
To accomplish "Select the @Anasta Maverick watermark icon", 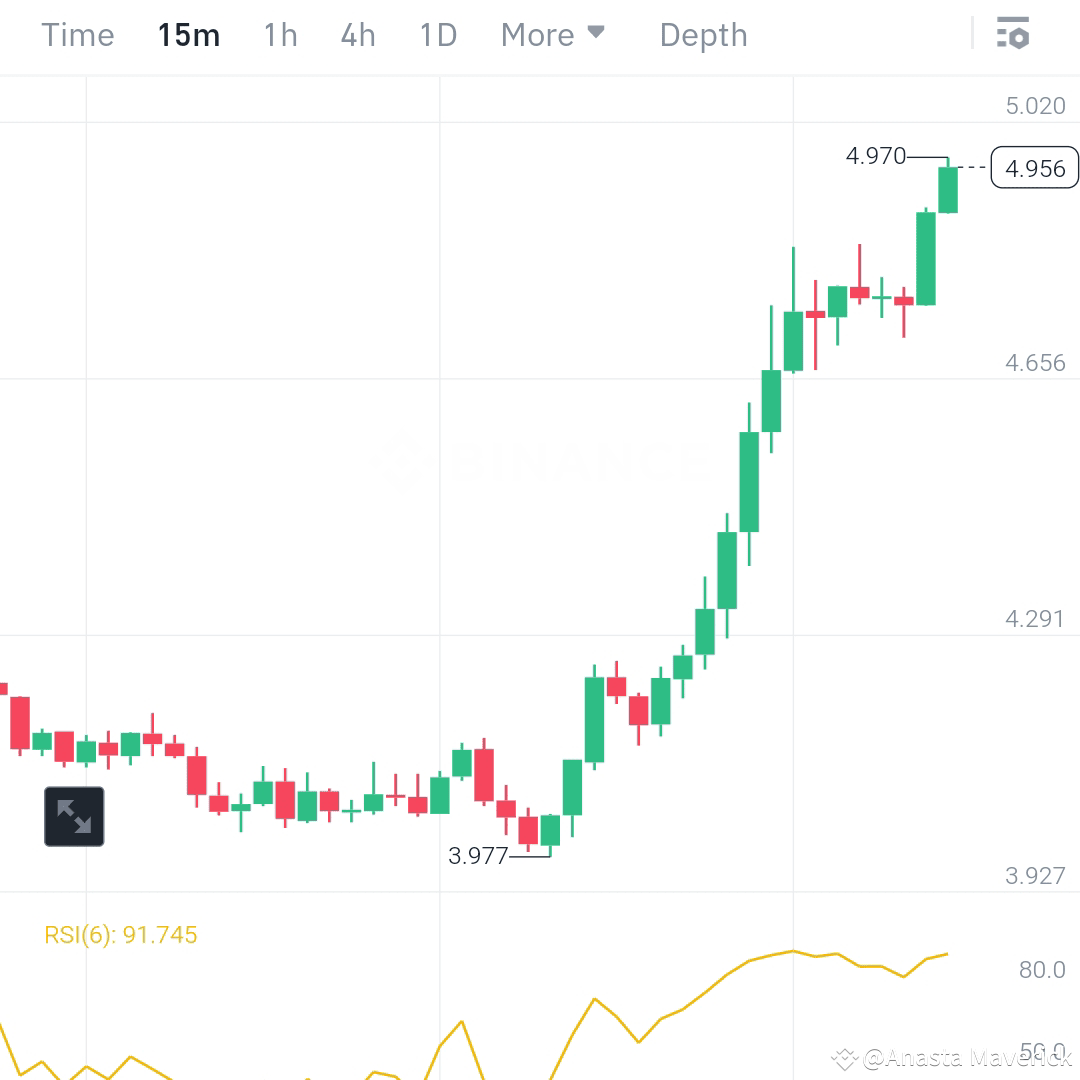I will tap(846, 1055).
